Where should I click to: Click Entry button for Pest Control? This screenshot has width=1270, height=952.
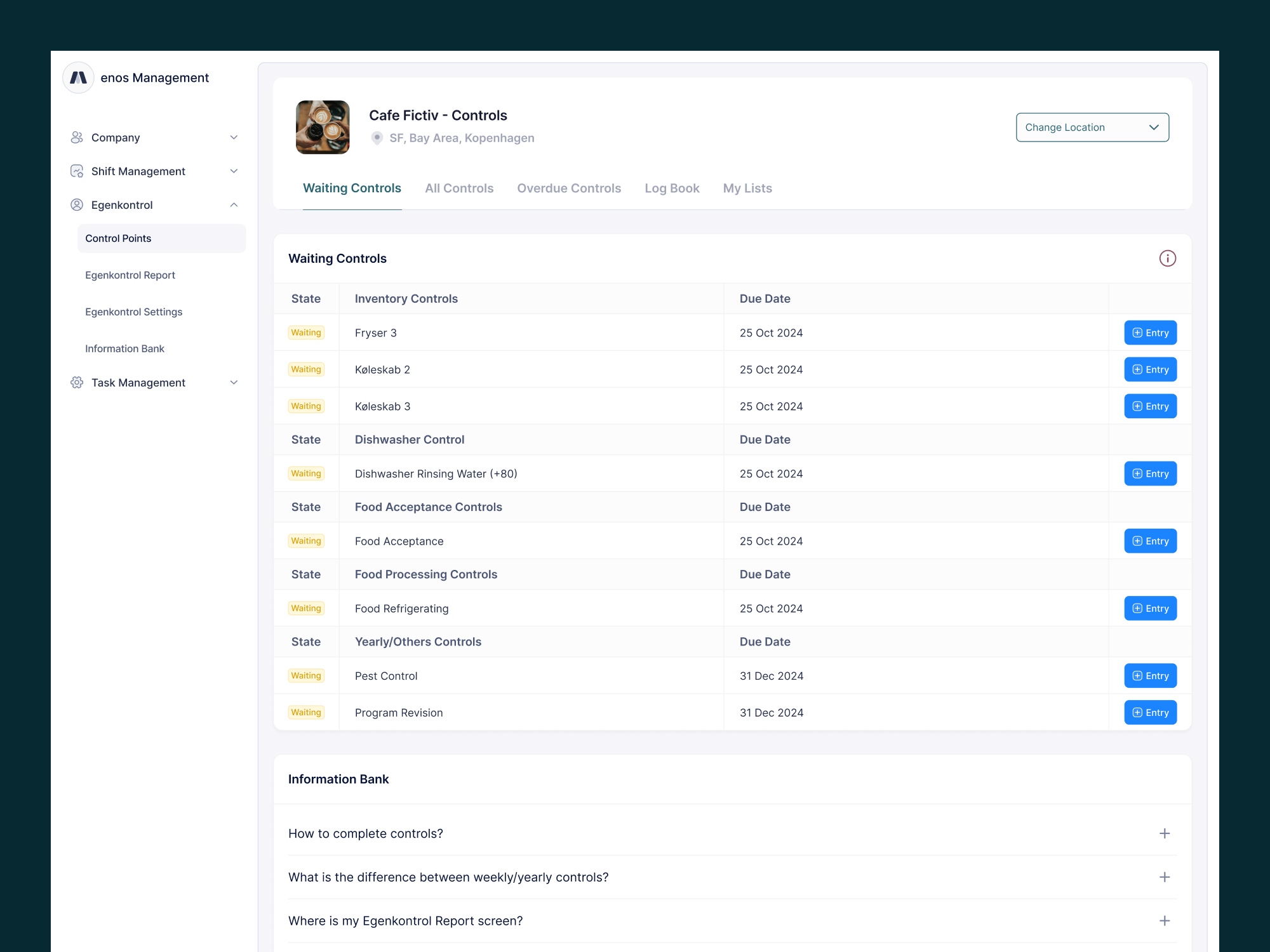(1150, 676)
